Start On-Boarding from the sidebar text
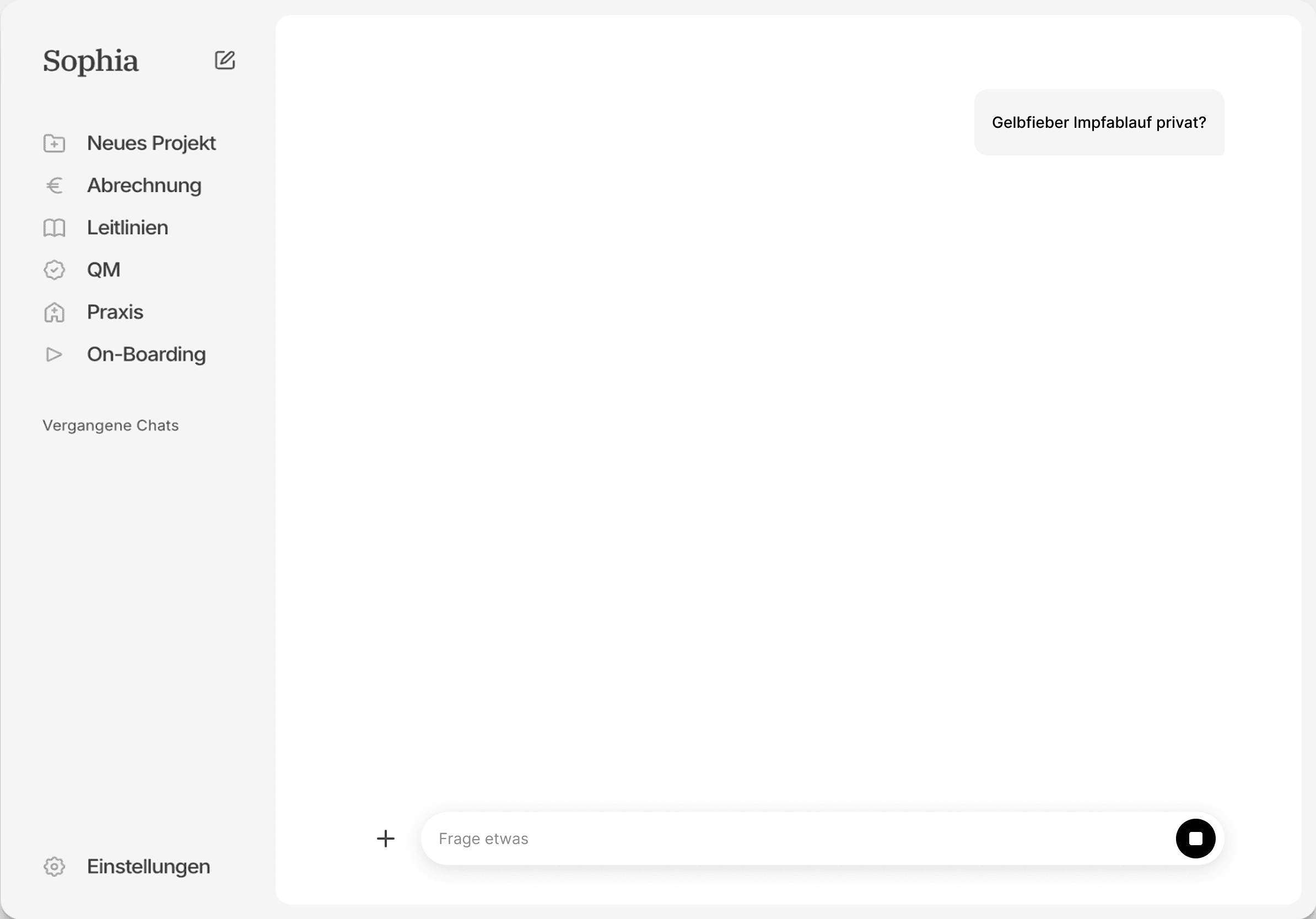The image size is (1316, 919). tap(146, 355)
